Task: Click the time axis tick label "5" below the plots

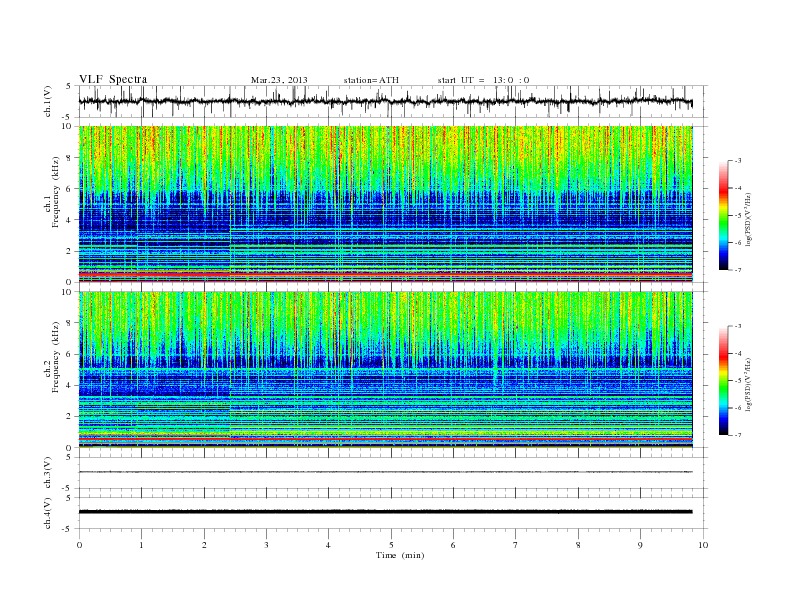Action: [x=391, y=545]
